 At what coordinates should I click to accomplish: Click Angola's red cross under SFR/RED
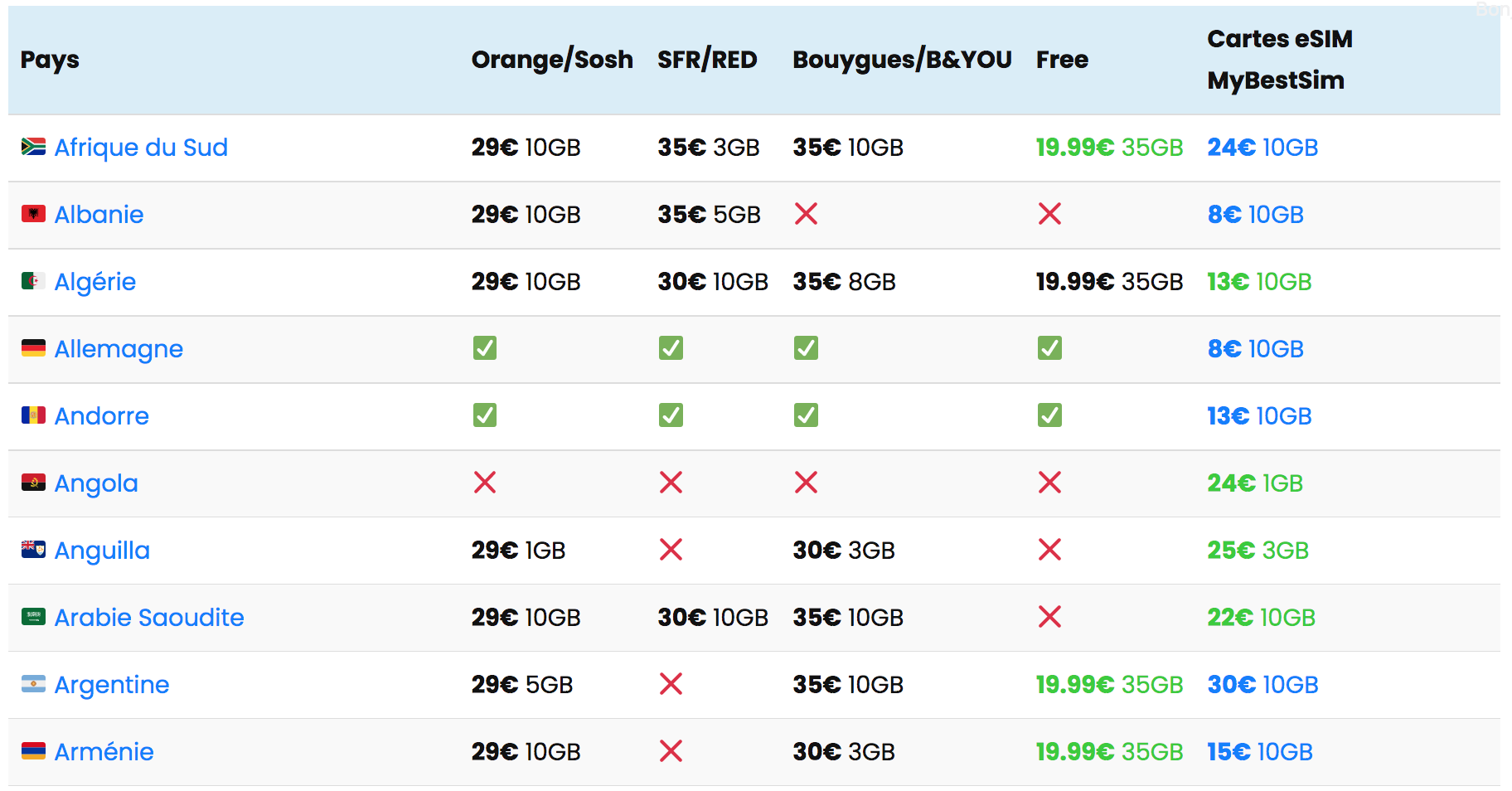tap(671, 483)
